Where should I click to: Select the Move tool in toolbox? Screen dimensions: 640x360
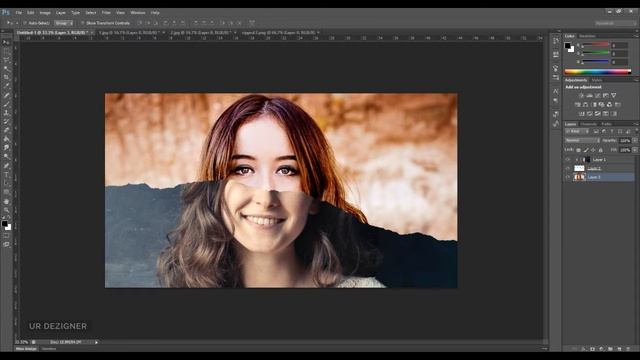coord(6,42)
